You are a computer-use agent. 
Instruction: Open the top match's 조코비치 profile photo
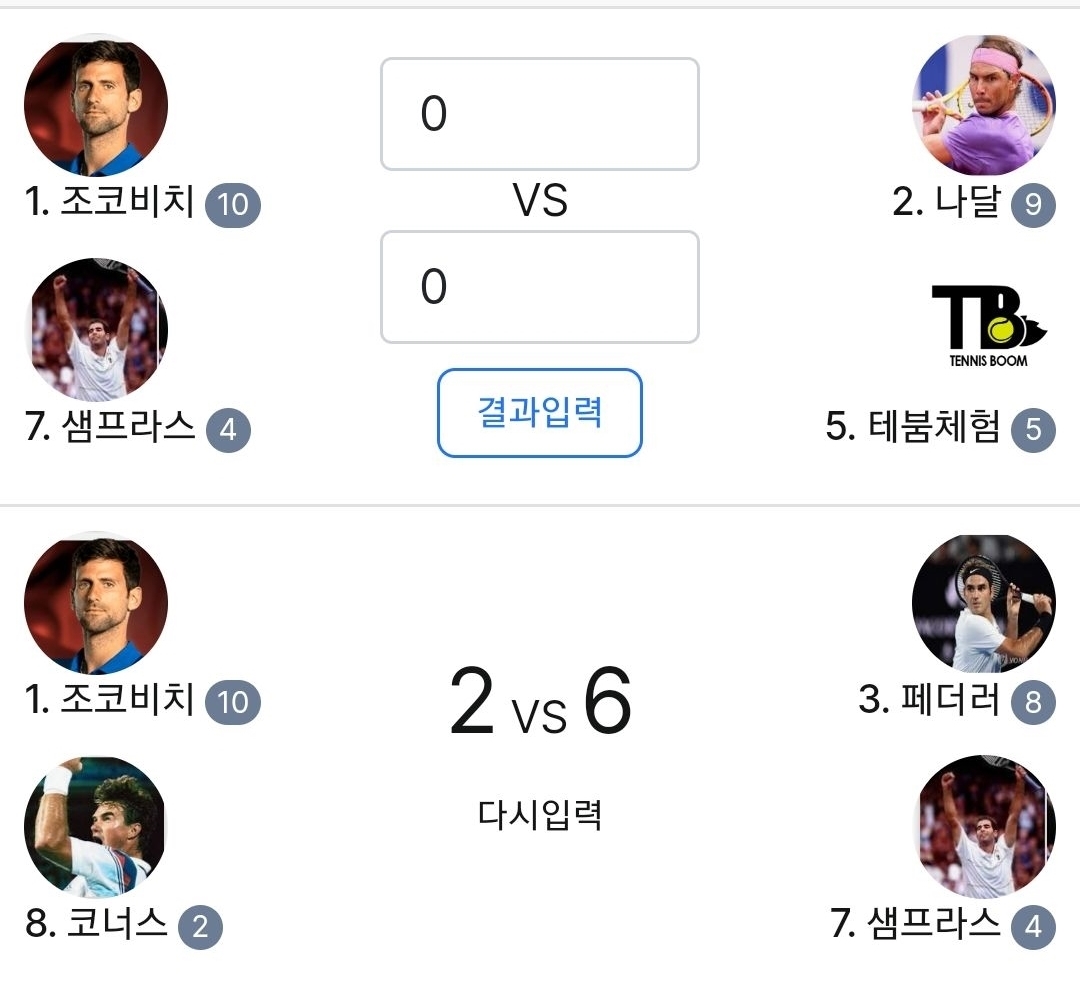pos(96,105)
